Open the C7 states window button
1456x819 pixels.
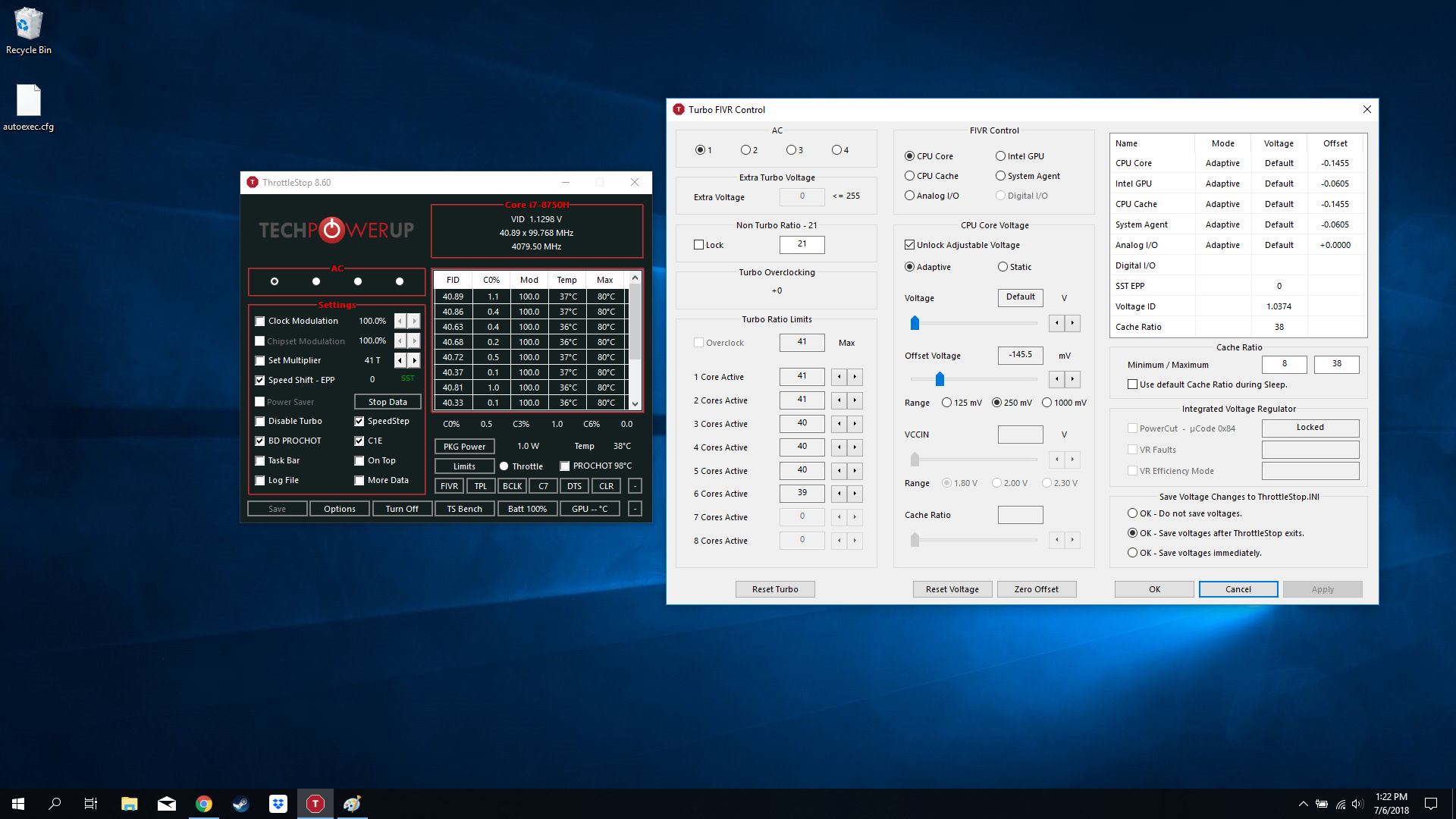[x=543, y=486]
